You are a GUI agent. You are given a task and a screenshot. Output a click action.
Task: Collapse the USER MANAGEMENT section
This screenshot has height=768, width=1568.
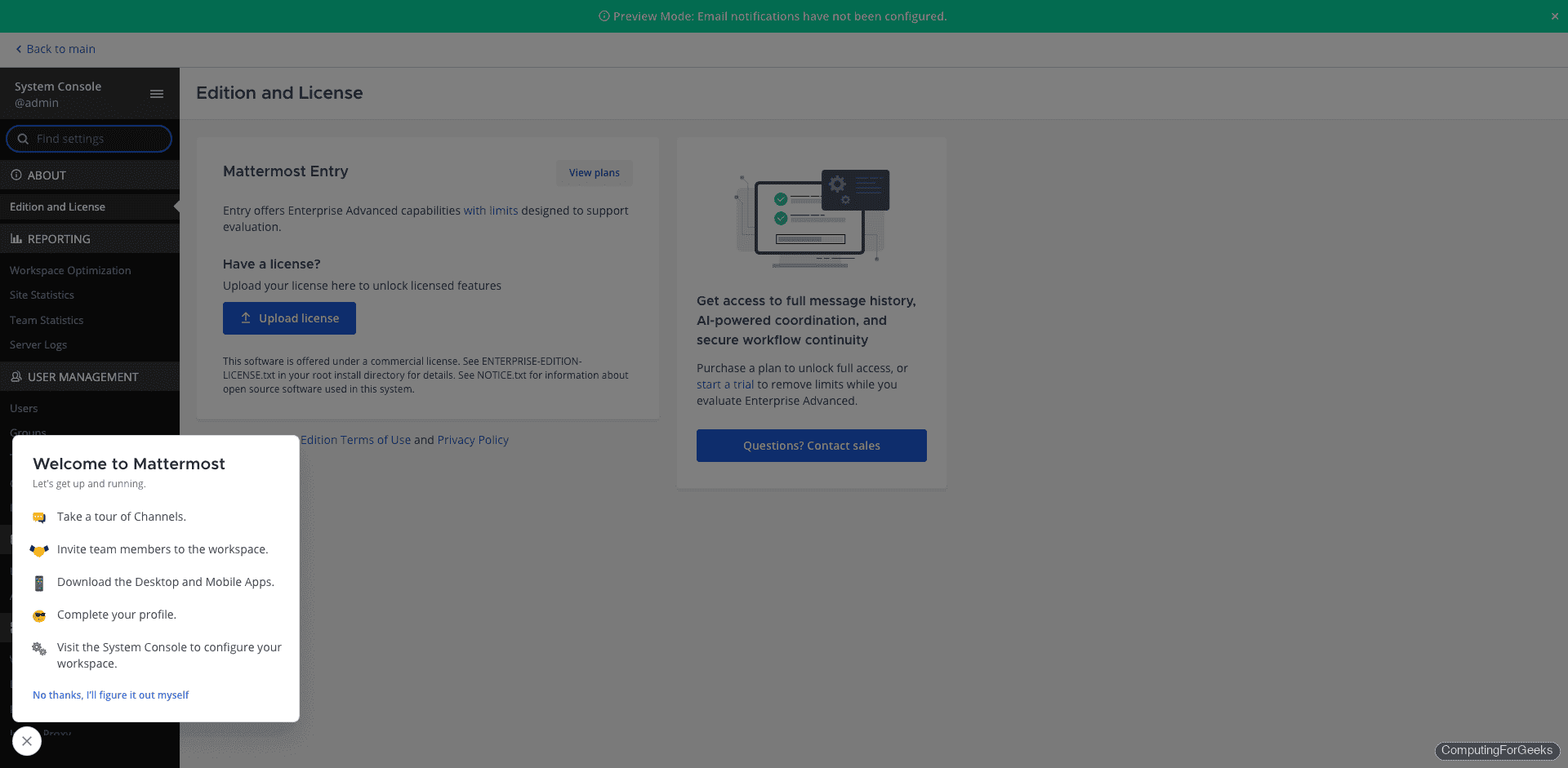click(82, 376)
